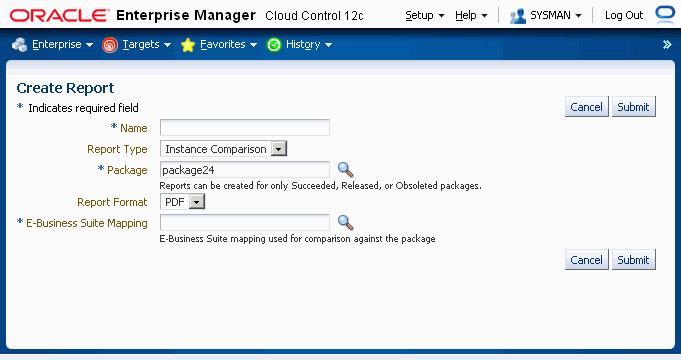This screenshot has height=360, width=681.
Task: Click the Favorites star icon
Action: [188, 45]
